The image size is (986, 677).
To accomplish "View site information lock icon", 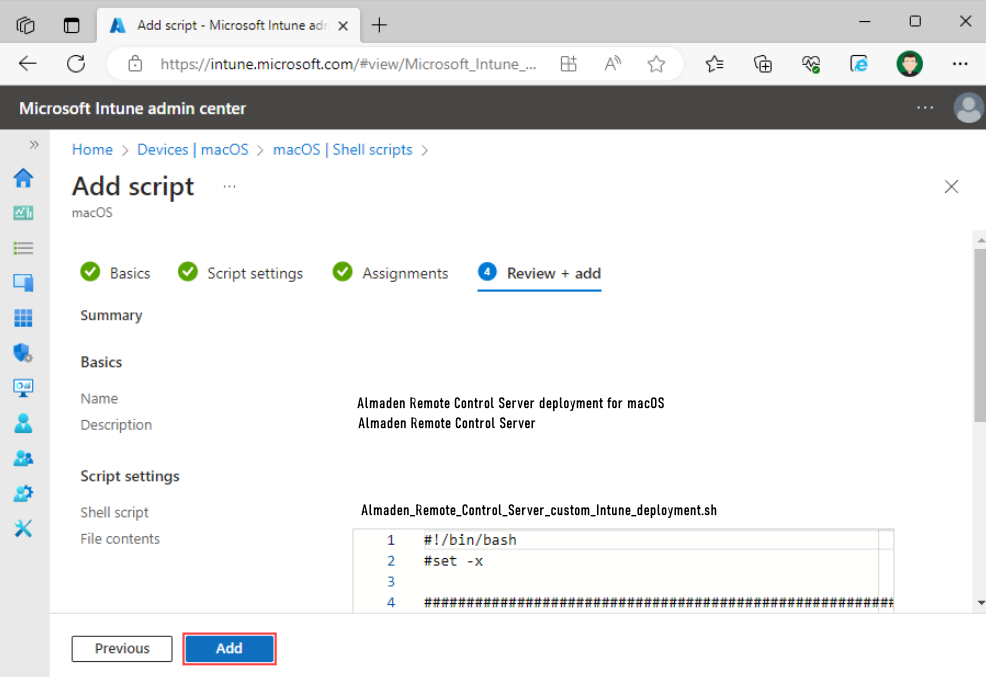I will 135,63.
